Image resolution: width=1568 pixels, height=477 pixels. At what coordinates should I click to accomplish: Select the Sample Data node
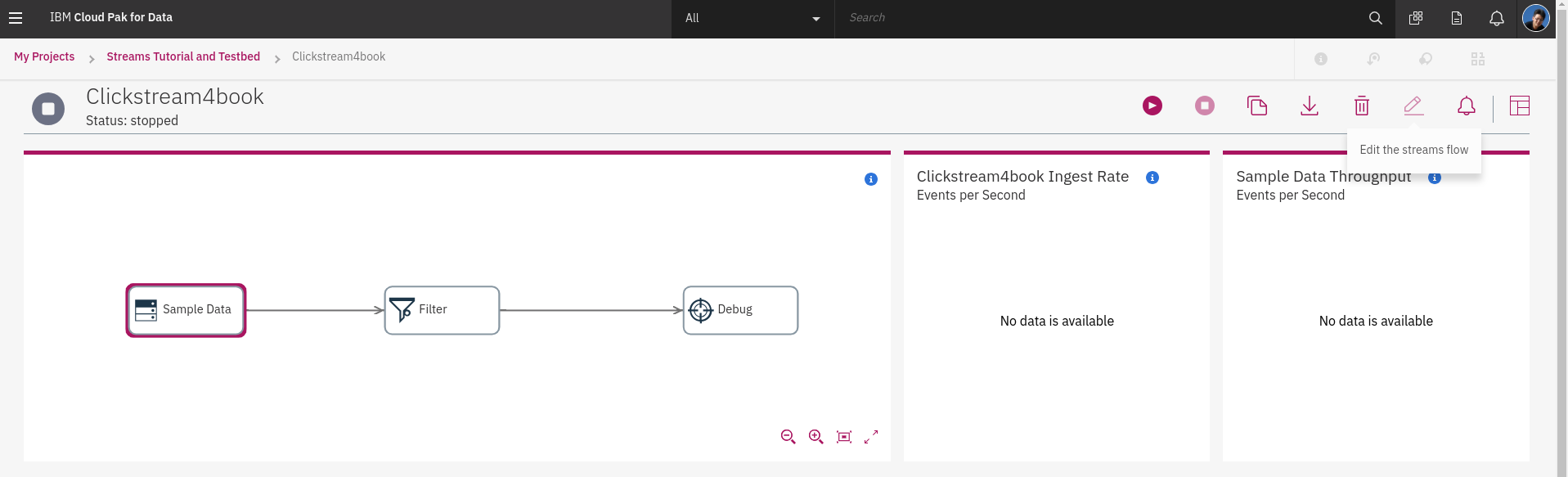coord(186,310)
